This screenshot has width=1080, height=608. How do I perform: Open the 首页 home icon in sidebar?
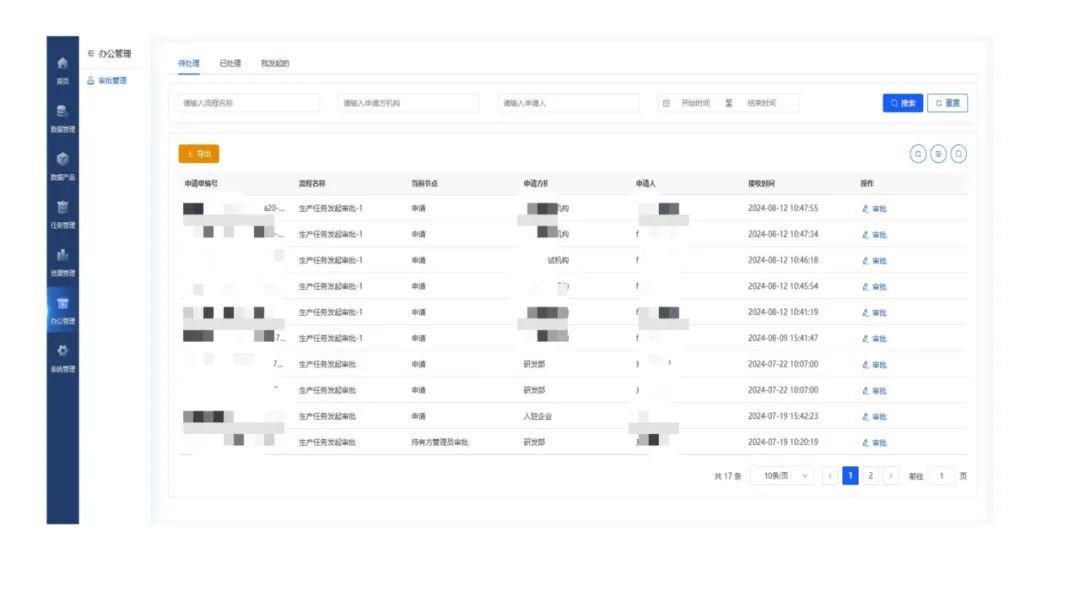[x=63, y=63]
